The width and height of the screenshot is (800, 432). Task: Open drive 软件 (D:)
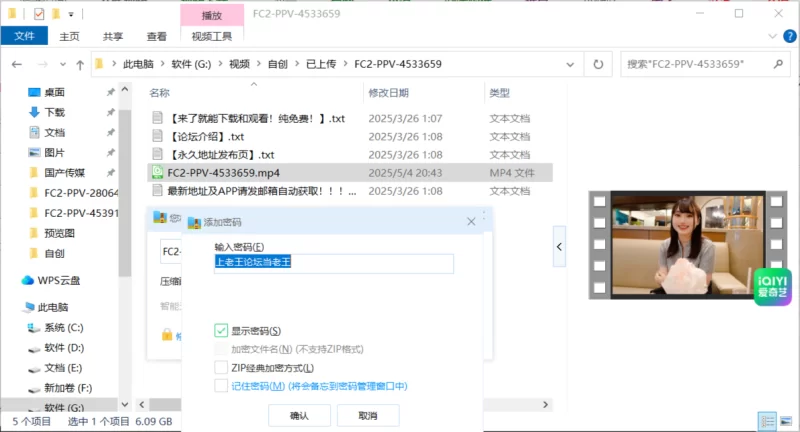click(63, 348)
